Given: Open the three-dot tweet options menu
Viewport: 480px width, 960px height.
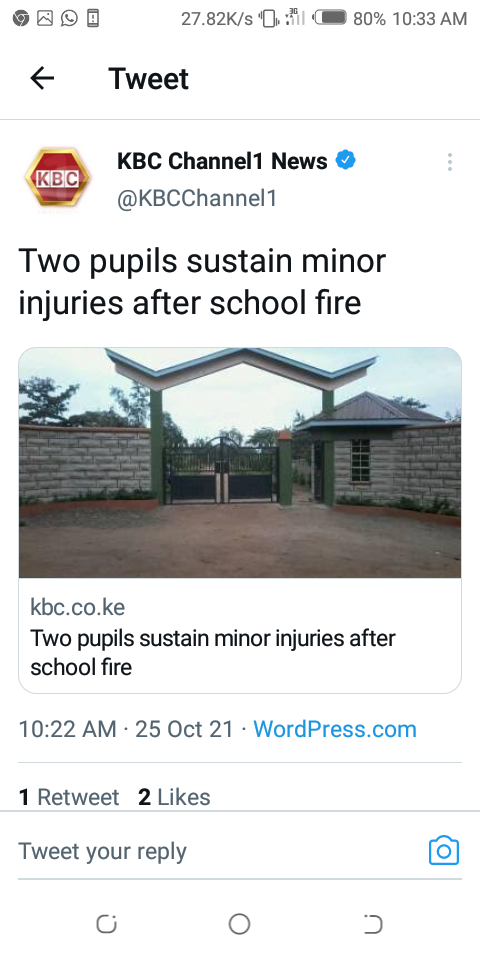Looking at the screenshot, I should (x=449, y=162).
